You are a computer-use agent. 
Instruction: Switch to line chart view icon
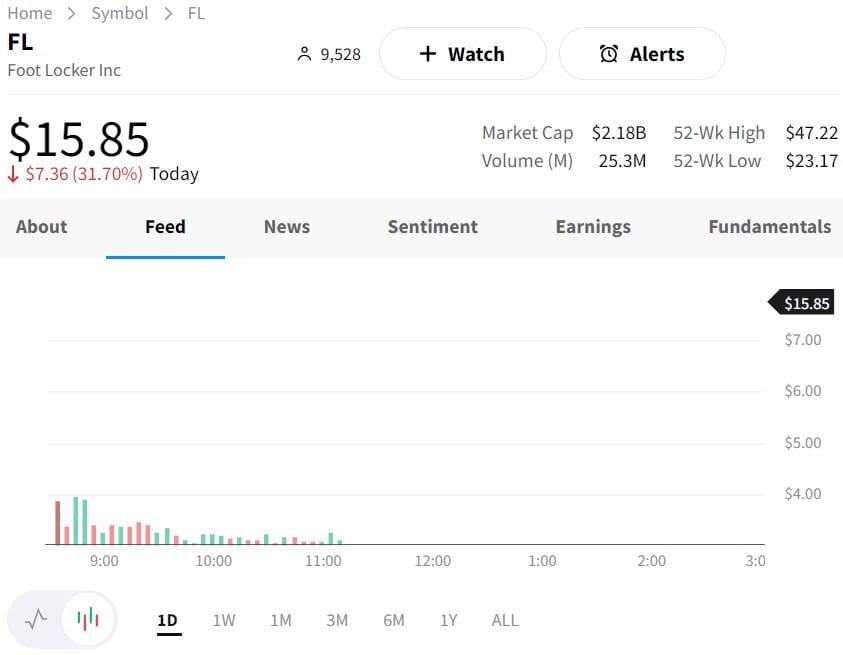click(36, 619)
